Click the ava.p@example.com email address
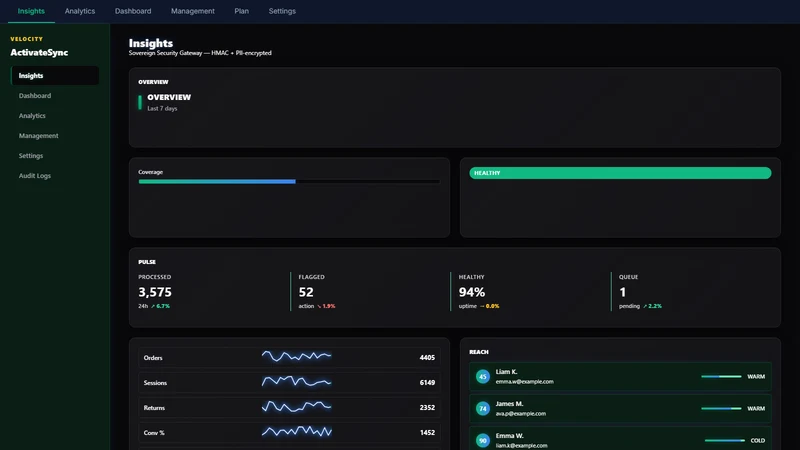Screen dimensions: 800x450 pyautogui.click(x=520, y=414)
